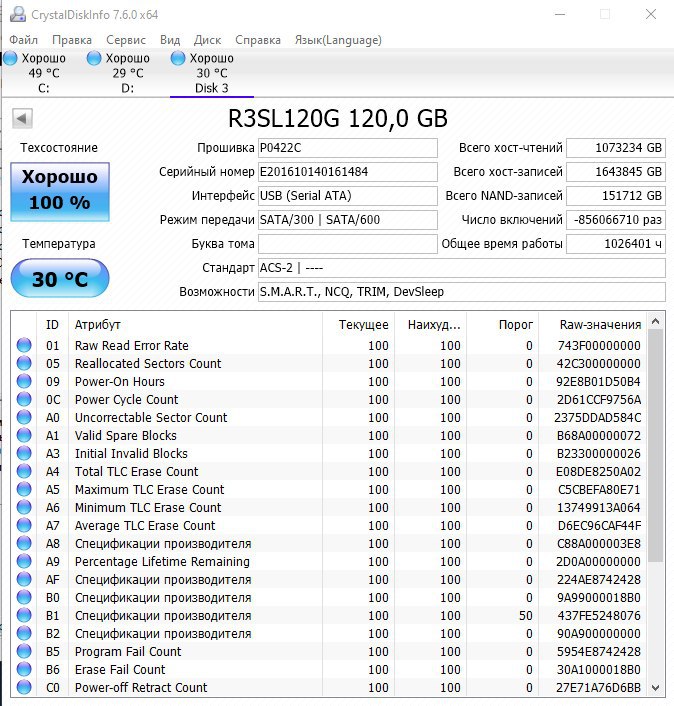Click blue status dot for Program Fail Count
The height and width of the screenshot is (706, 674).
pos(24,652)
